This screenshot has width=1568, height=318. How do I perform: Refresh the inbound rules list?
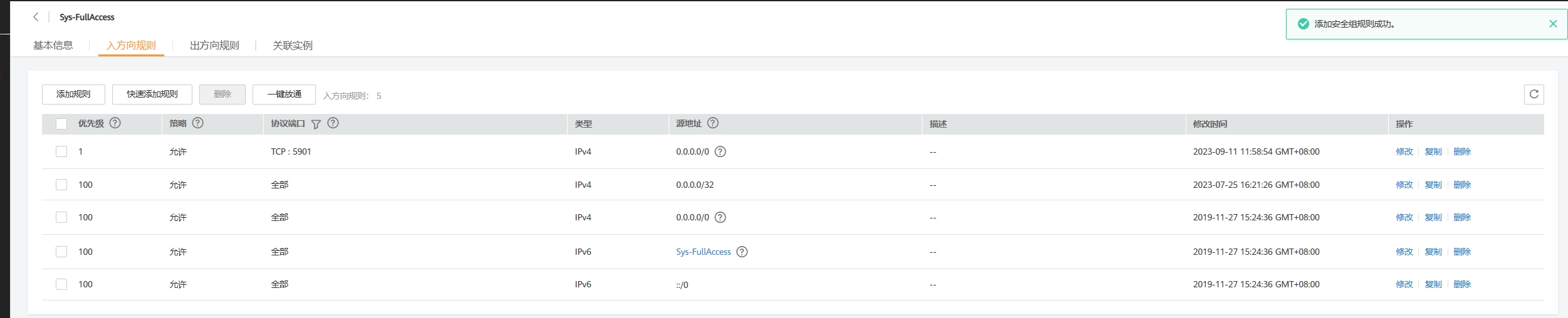click(x=1534, y=95)
